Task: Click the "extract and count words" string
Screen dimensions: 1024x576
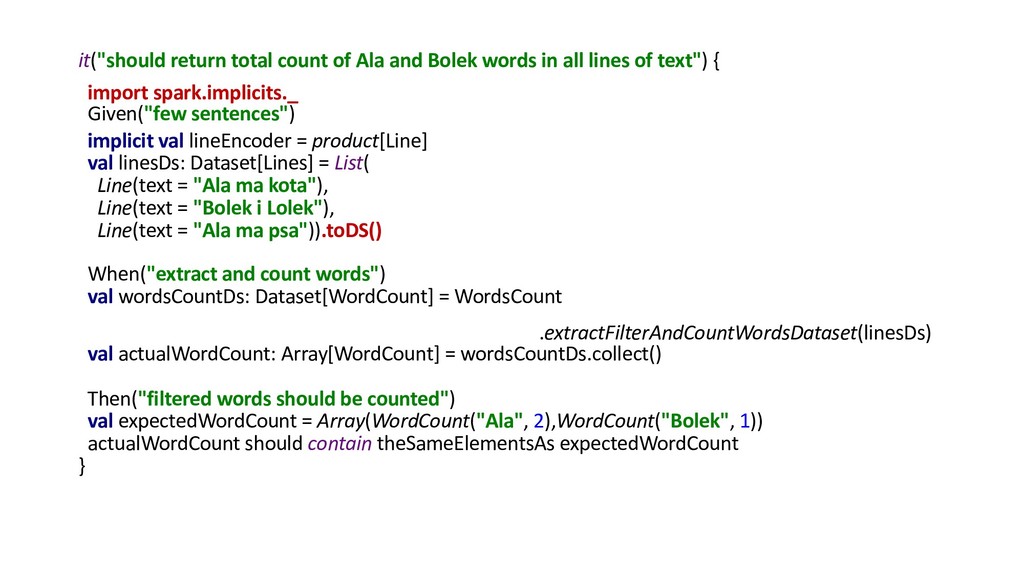Action: (262, 274)
